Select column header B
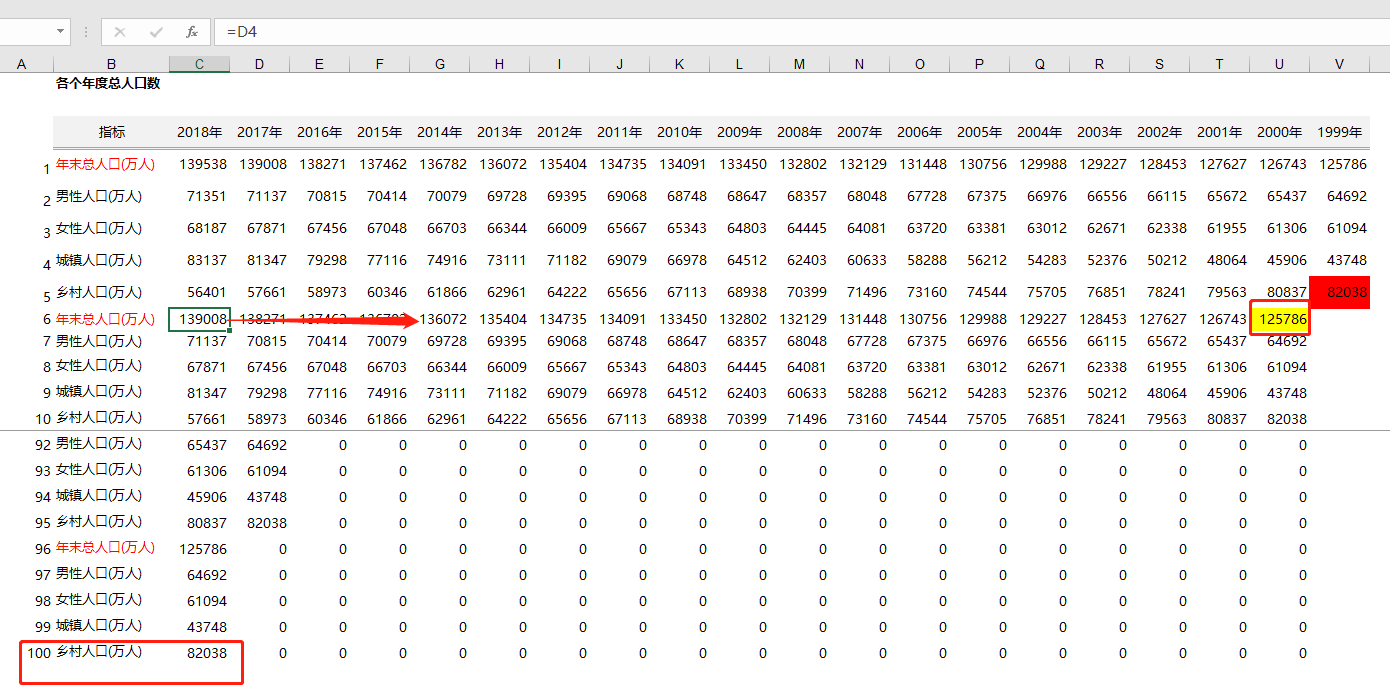Screen dimensions: 1390x693 pos(111,64)
